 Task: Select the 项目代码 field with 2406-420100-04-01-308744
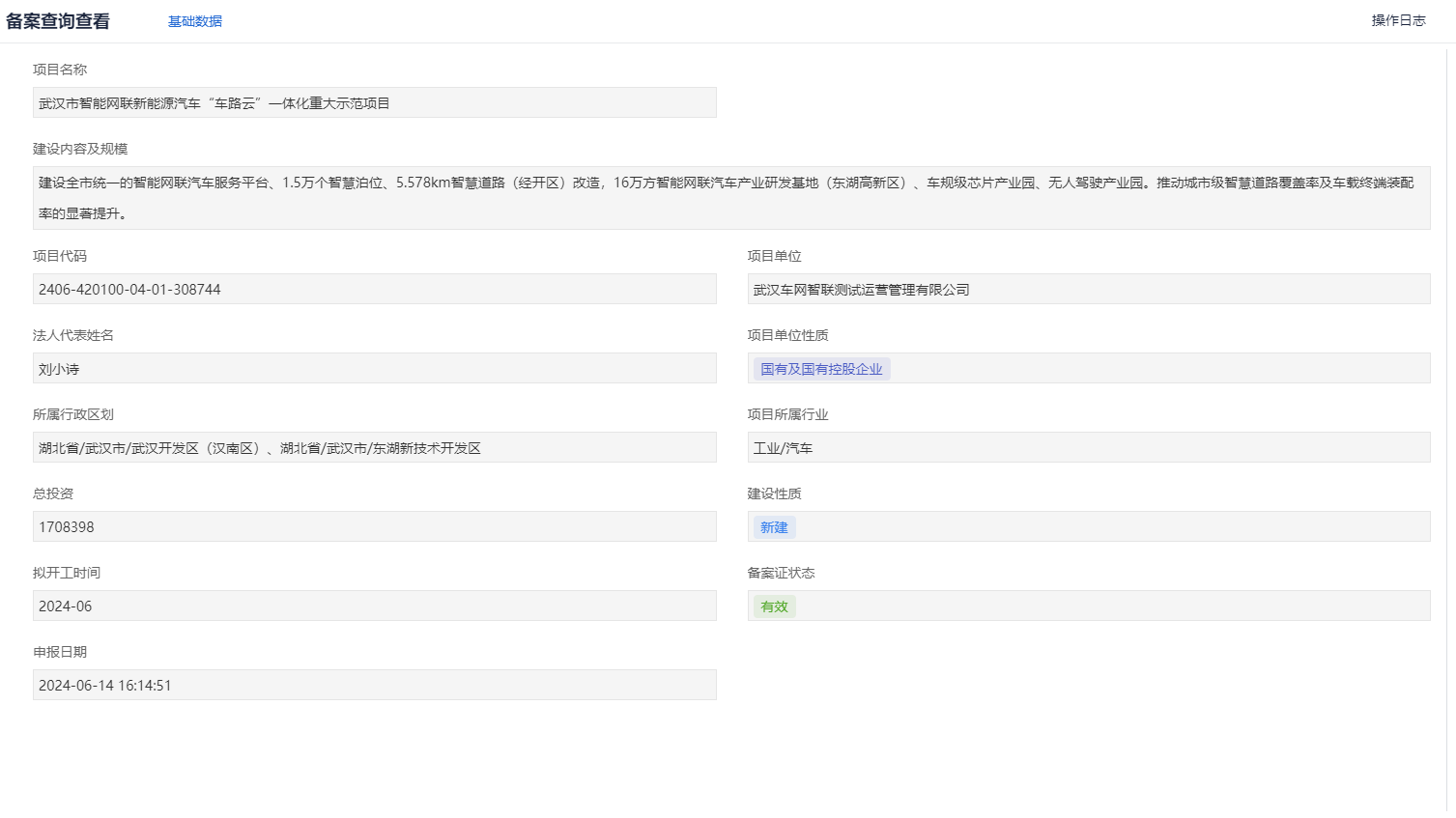tap(374, 290)
